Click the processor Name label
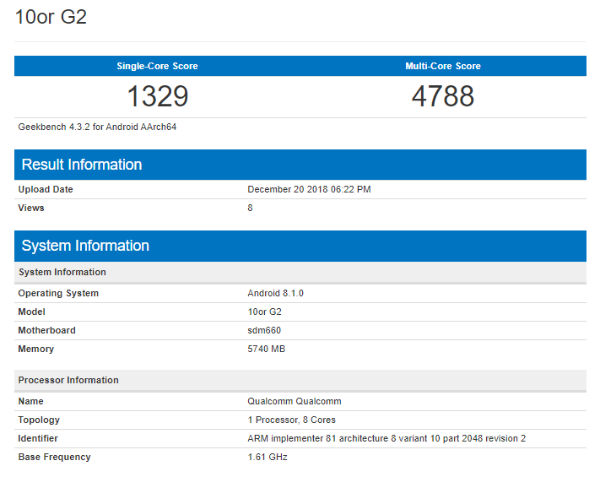The image size is (600, 477). (x=31, y=401)
